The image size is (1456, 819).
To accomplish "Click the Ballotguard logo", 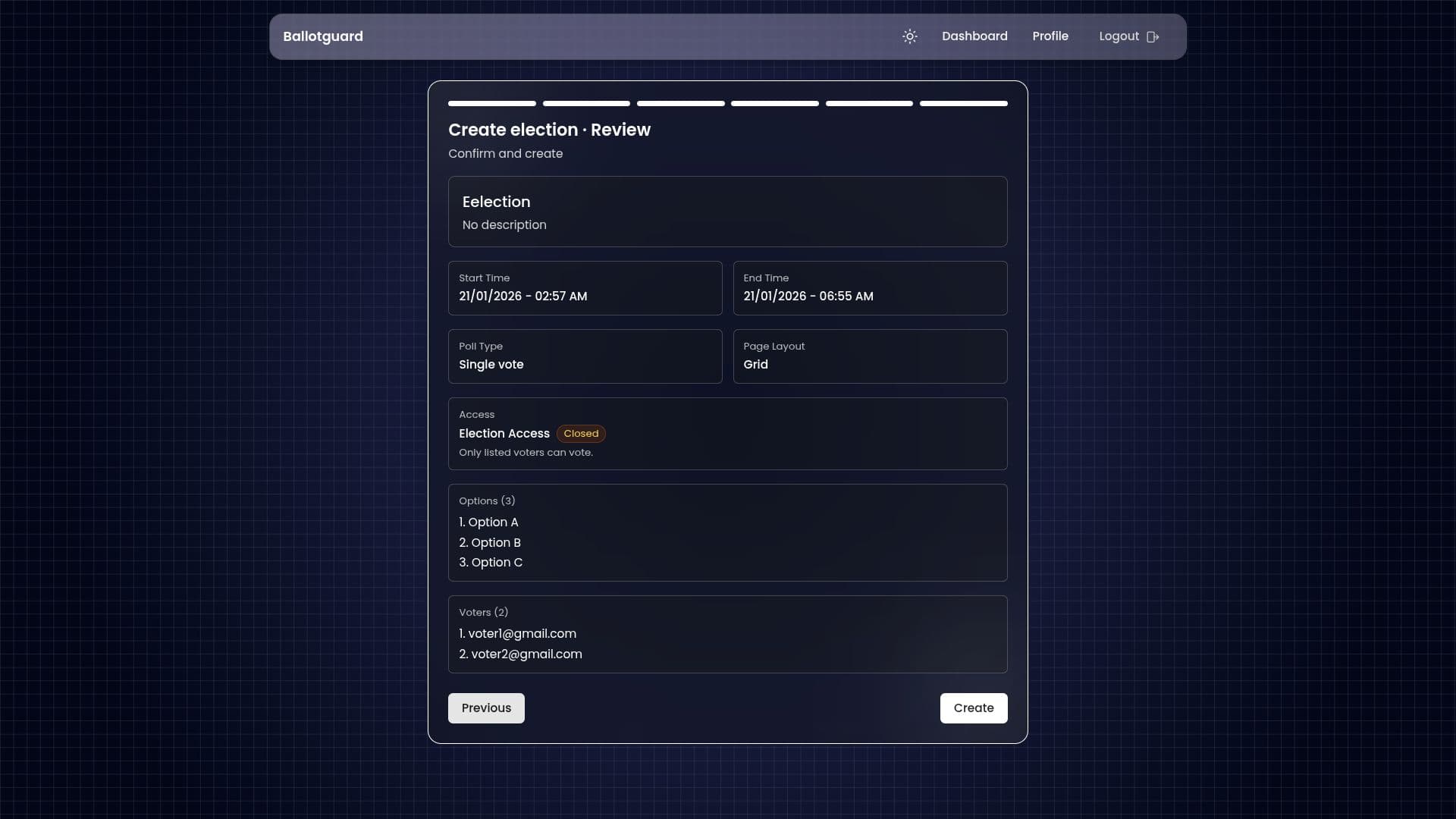I will (x=322, y=36).
